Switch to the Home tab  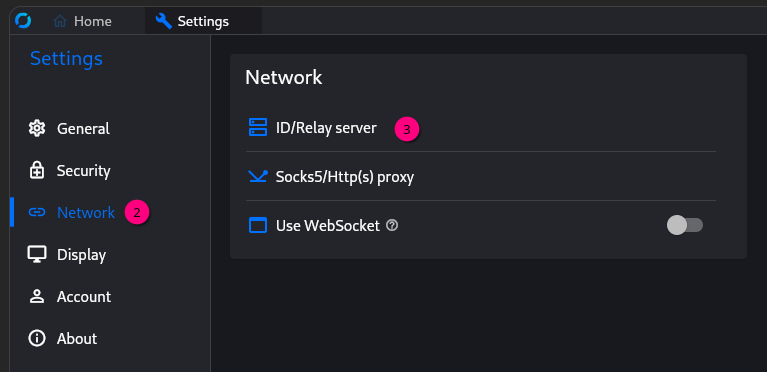click(82, 21)
